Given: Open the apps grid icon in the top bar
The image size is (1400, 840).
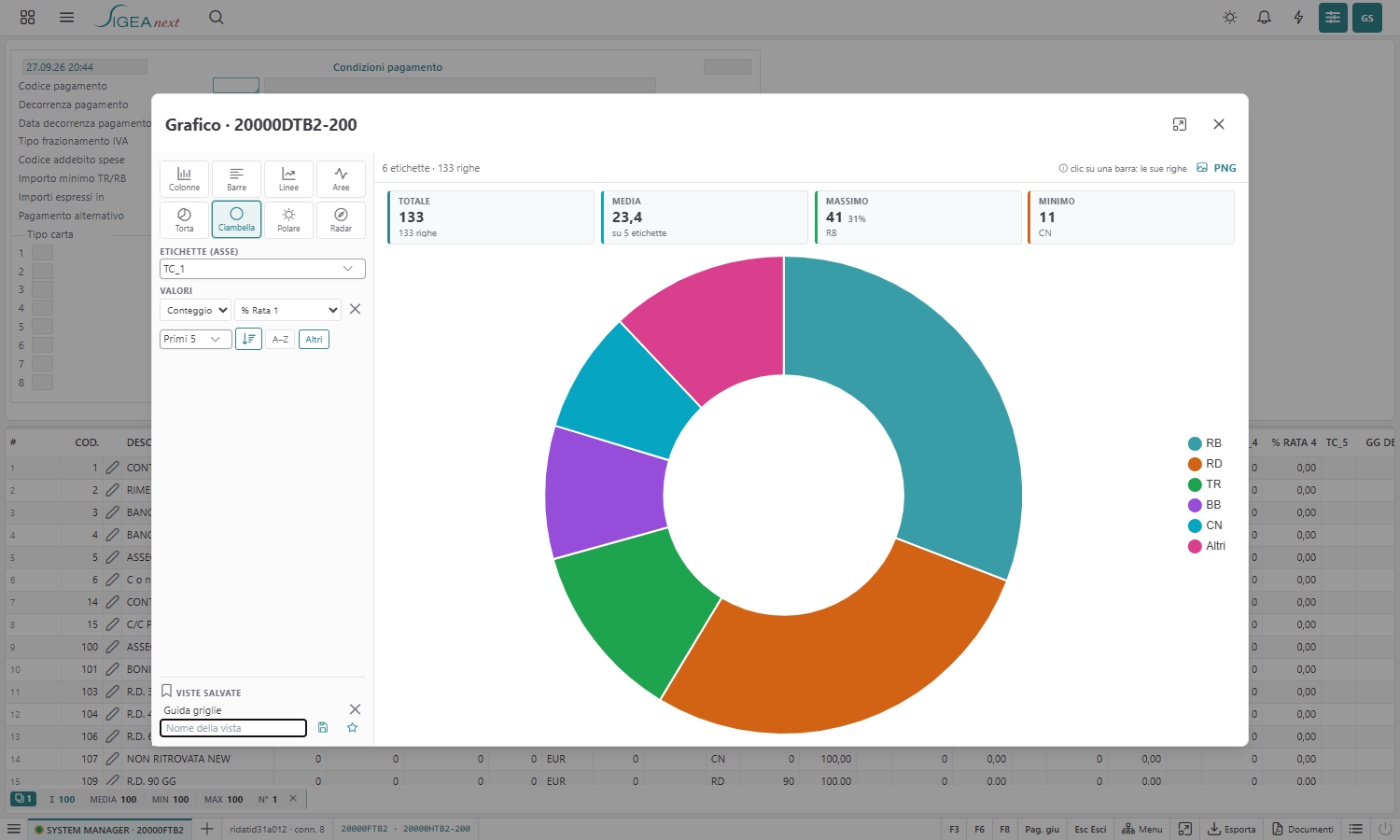Looking at the screenshot, I should (x=28, y=18).
